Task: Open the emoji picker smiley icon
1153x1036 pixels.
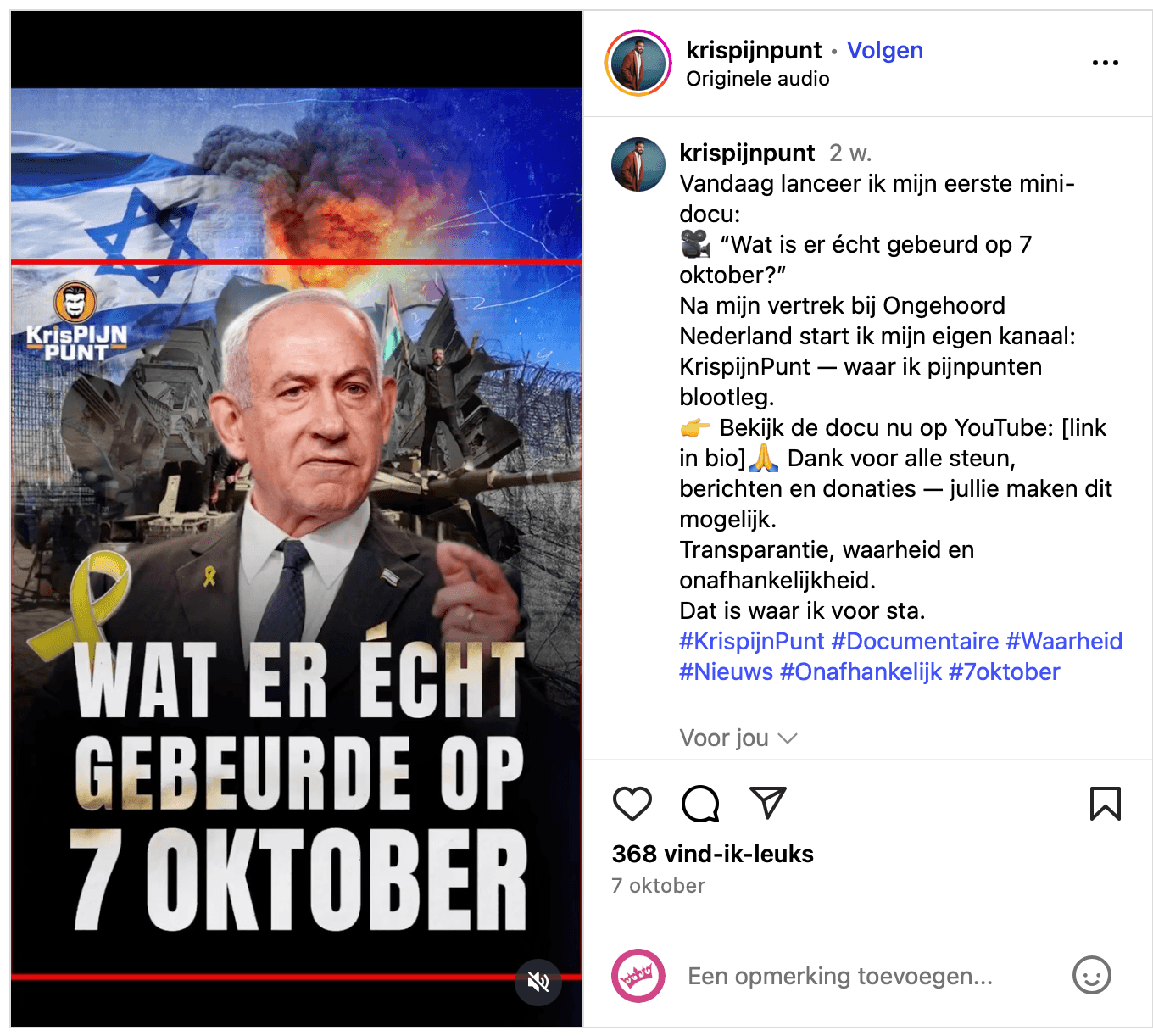Action: point(1091,975)
